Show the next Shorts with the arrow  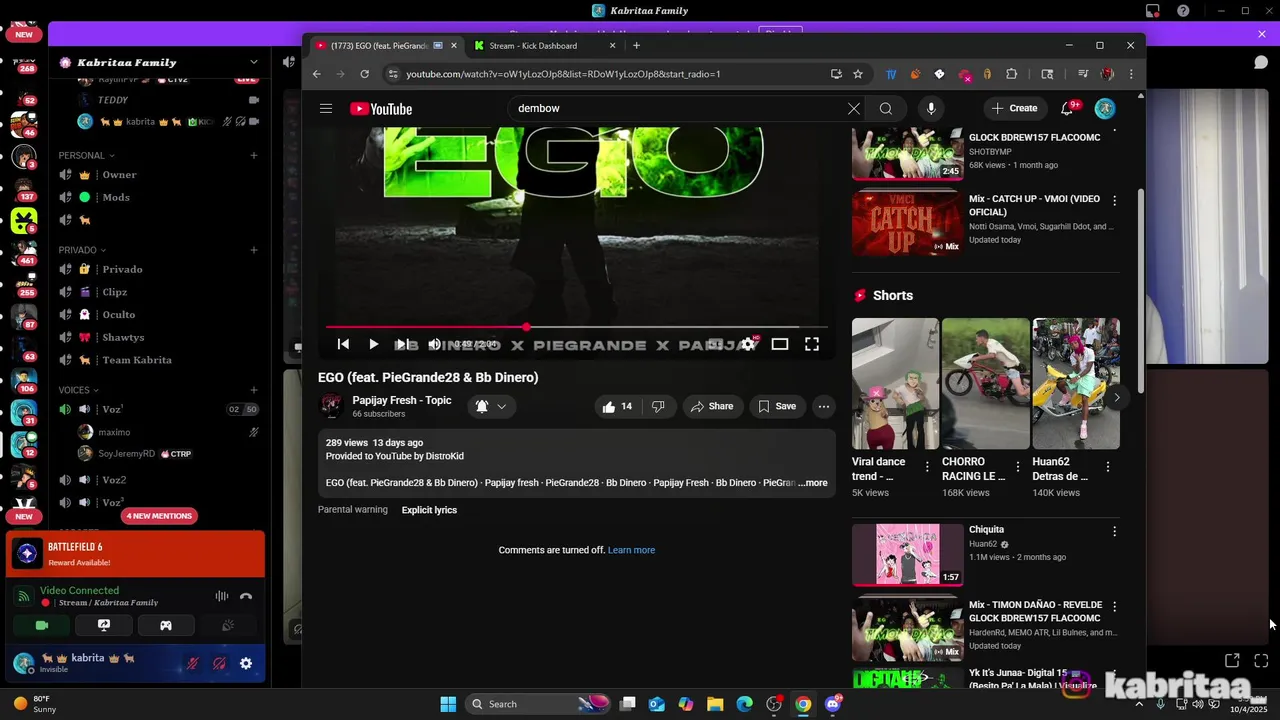click(x=1116, y=397)
